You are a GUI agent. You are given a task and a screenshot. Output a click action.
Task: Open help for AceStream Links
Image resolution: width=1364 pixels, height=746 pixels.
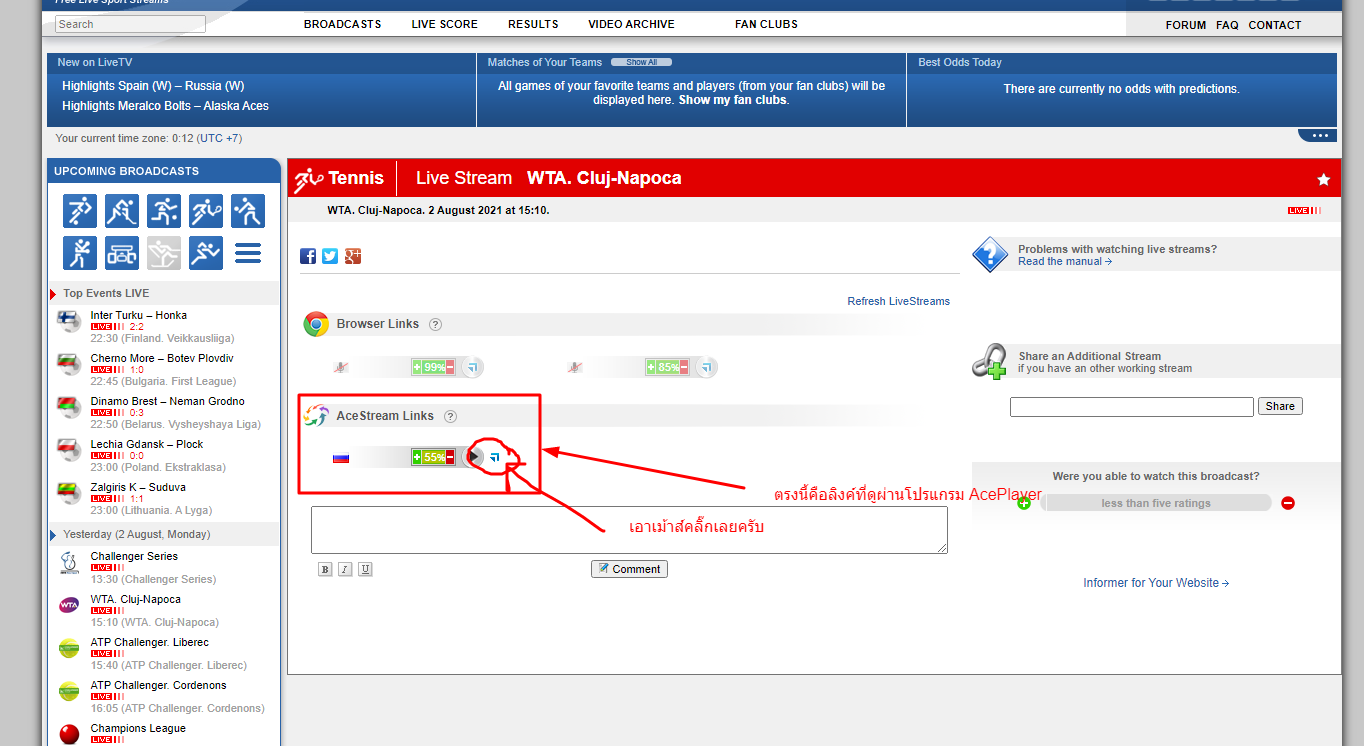pos(450,416)
